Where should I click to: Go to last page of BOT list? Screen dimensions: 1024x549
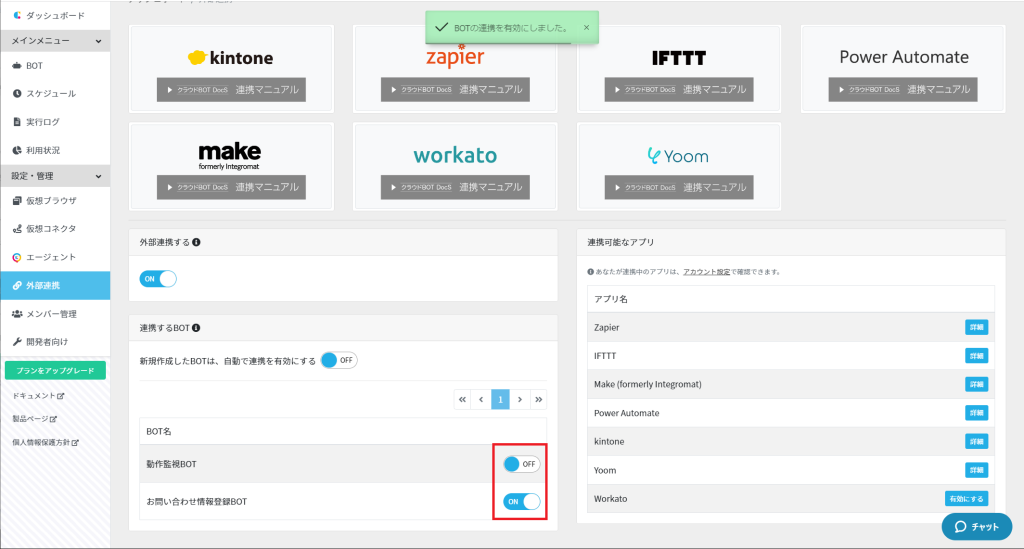[x=539, y=399]
